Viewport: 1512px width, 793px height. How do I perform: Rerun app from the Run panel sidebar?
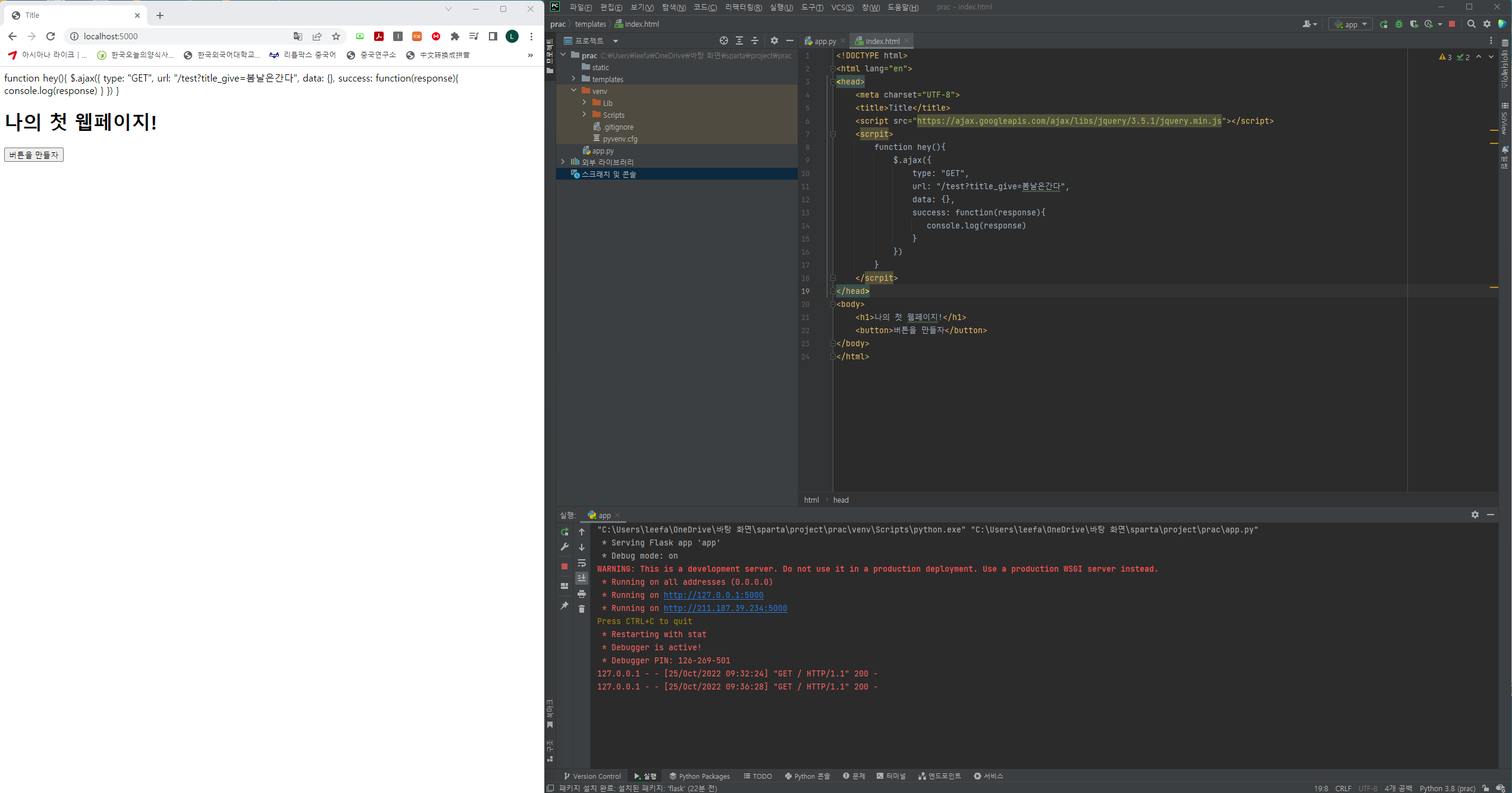(x=564, y=532)
